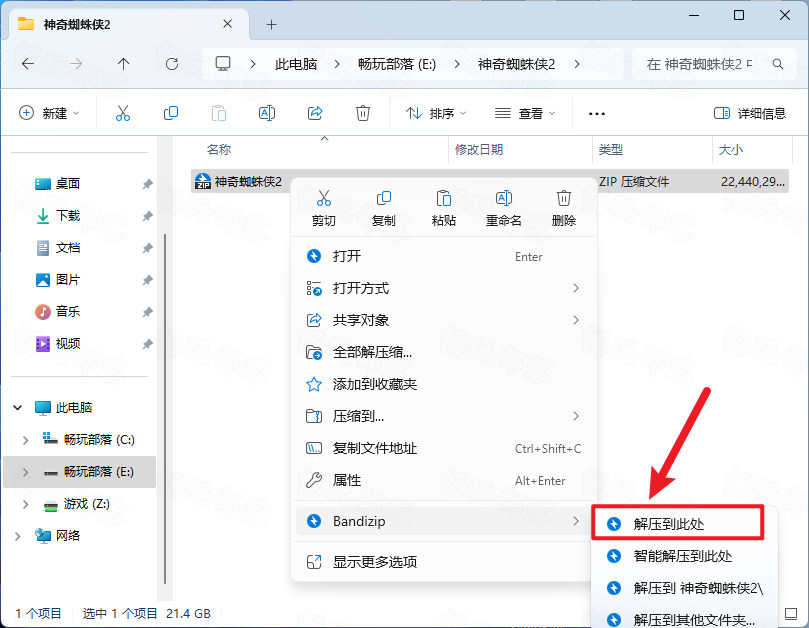Refresh the current folder
Screen dimensions: 809x628
point(172,64)
